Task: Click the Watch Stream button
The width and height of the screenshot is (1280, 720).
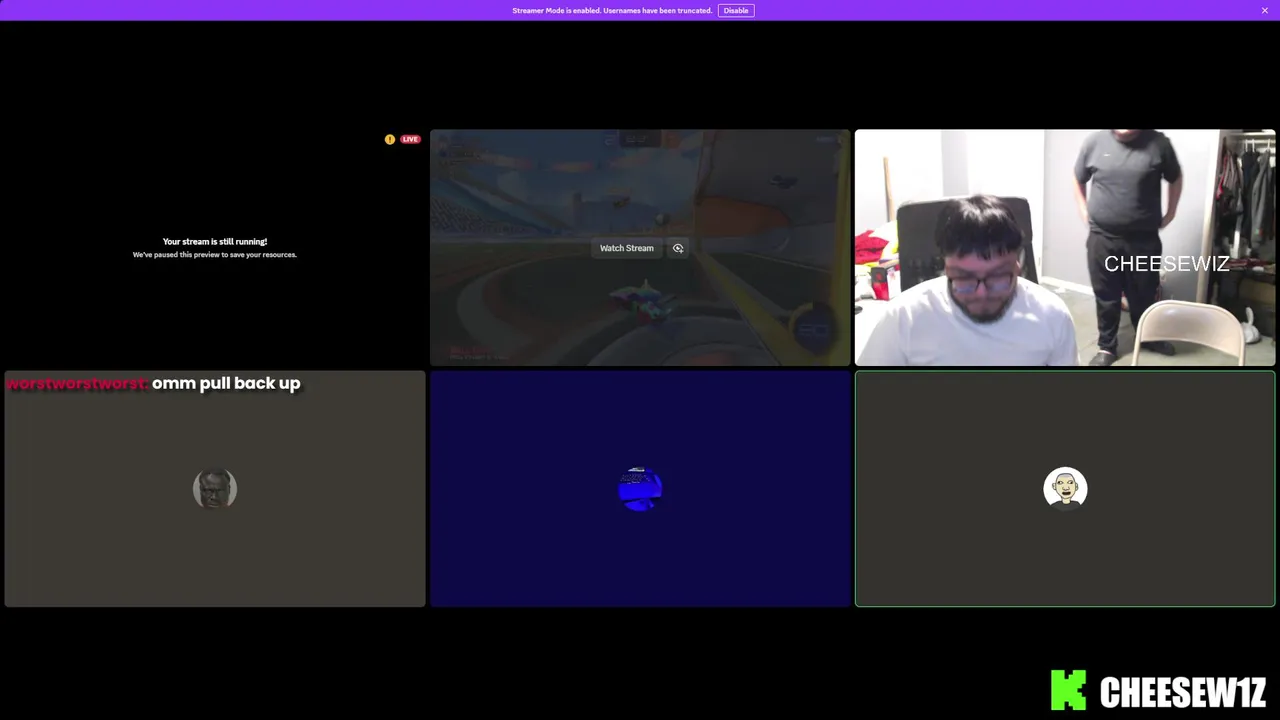Action: pos(627,248)
